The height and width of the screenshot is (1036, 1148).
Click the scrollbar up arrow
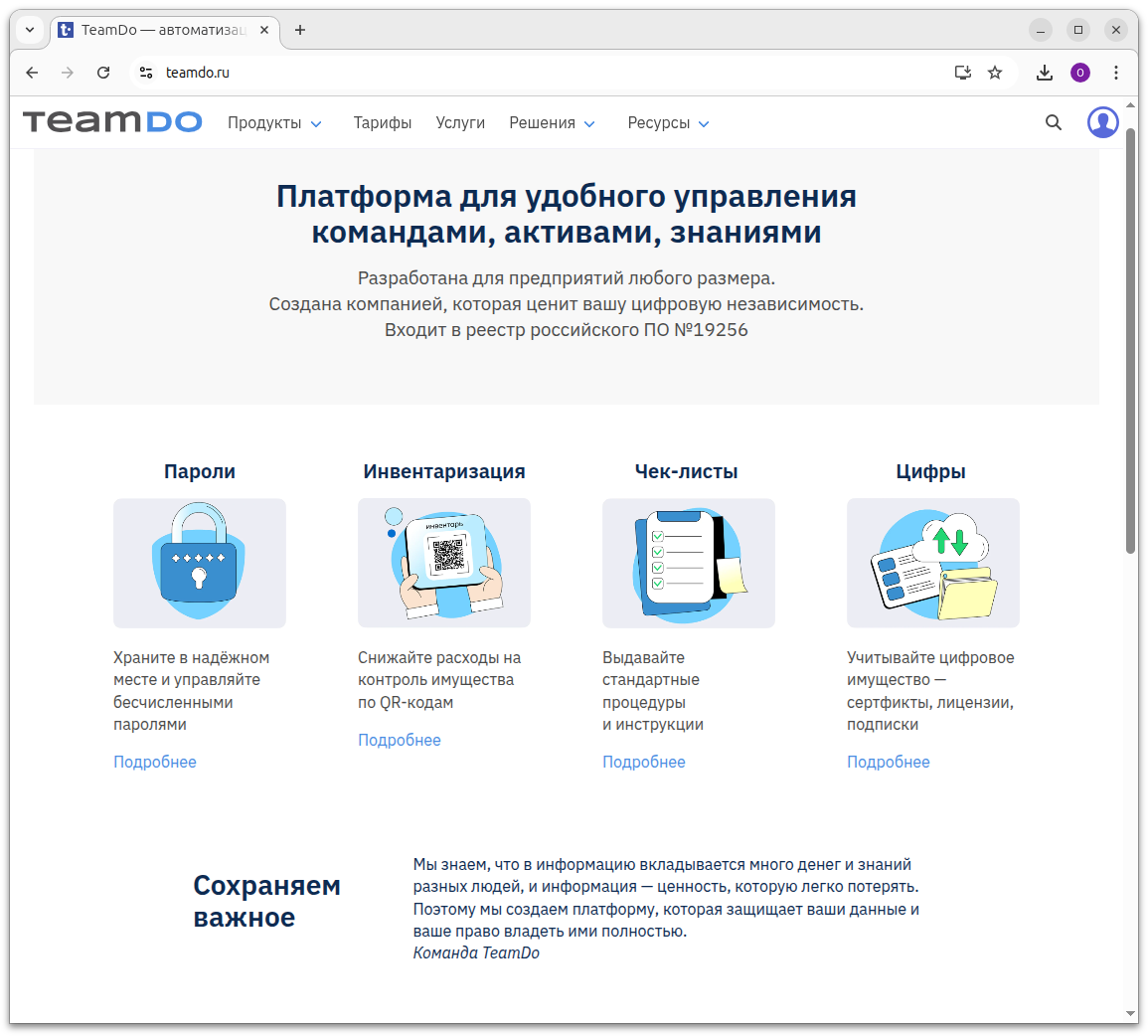1130,105
